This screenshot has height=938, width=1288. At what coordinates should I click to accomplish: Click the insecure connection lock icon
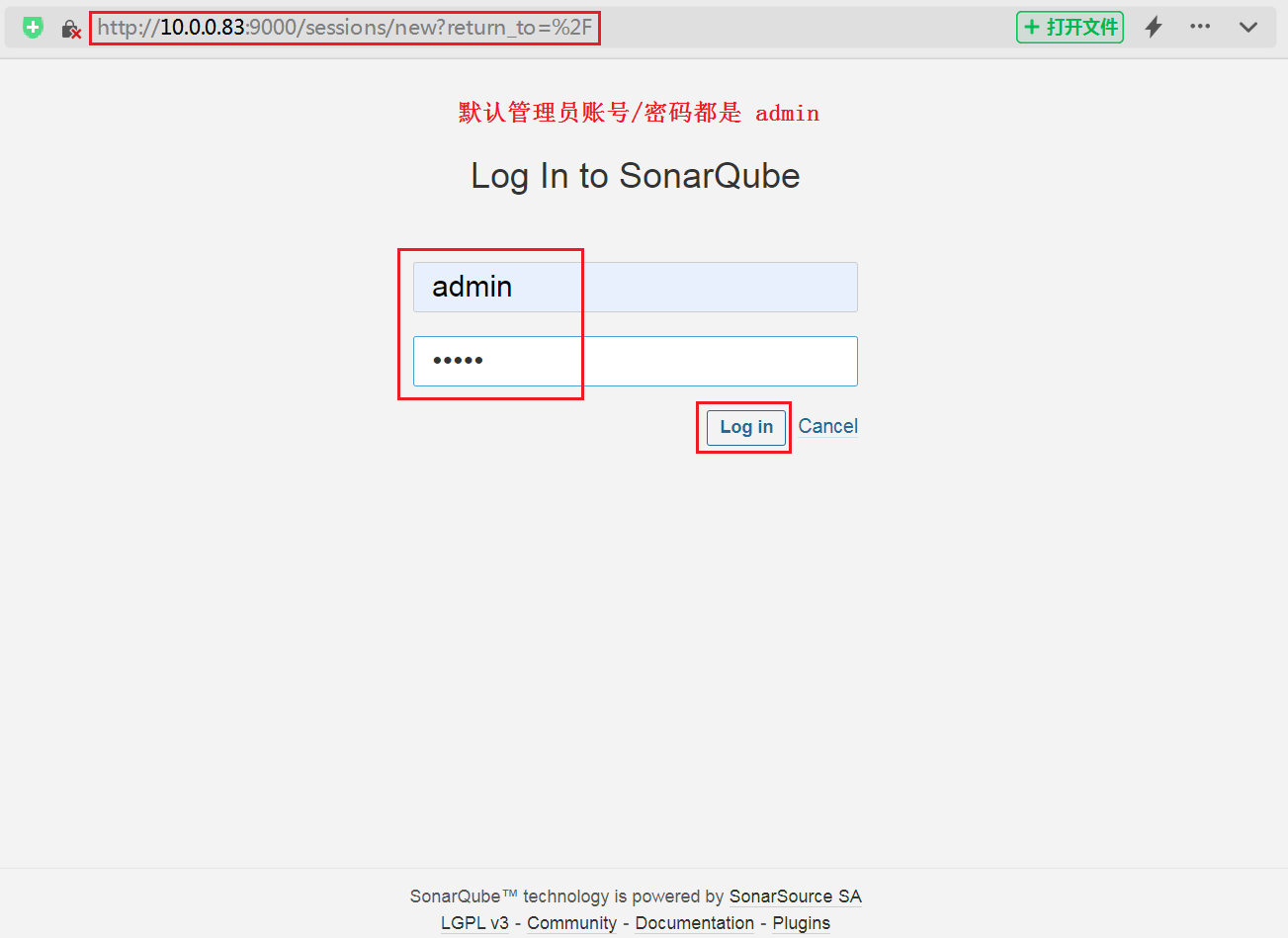pyautogui.click(x=70, y=29)
